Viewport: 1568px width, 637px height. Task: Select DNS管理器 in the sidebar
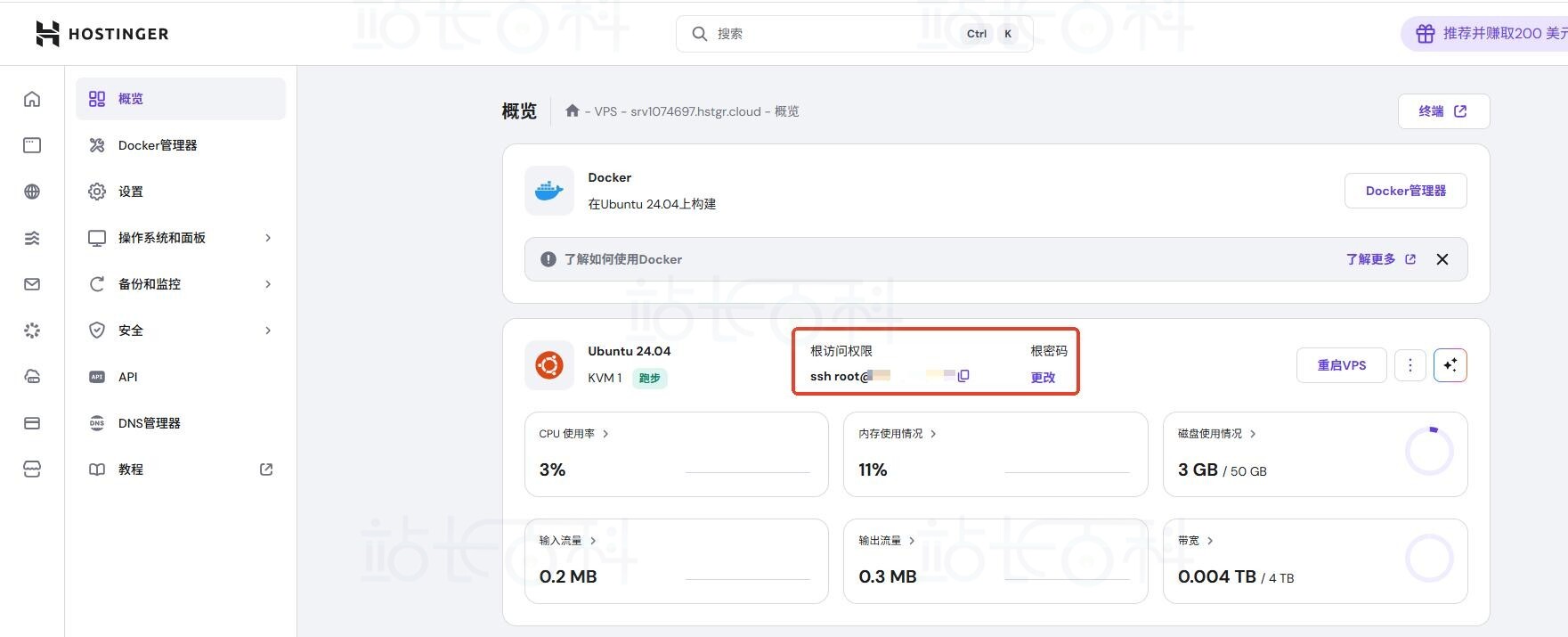pyautogui.click(x=150, y=423)
